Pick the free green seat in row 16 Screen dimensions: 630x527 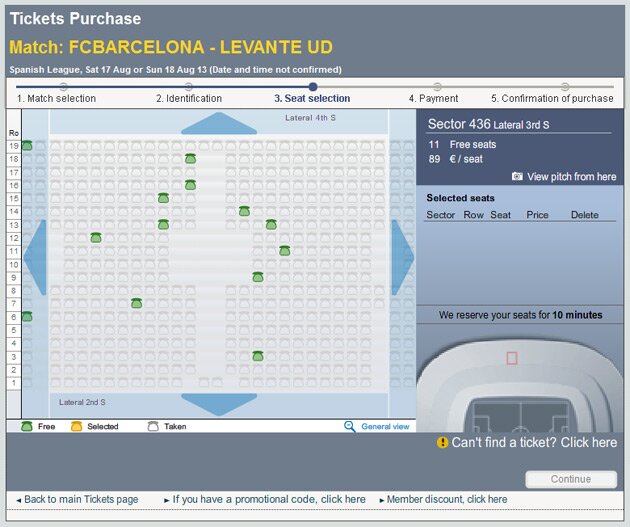(x=190, y=185)
